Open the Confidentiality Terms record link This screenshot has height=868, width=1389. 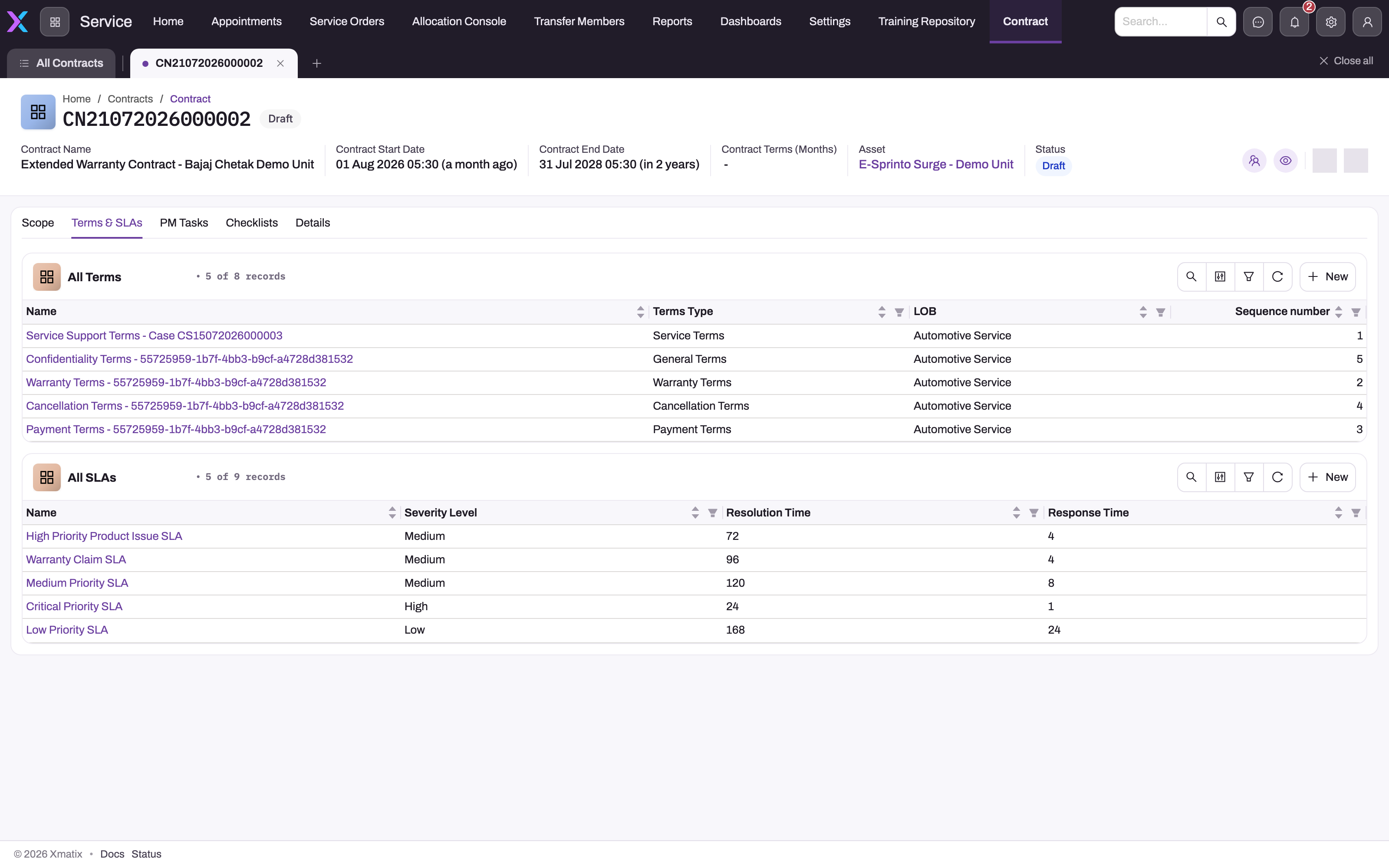click(189, 359)
